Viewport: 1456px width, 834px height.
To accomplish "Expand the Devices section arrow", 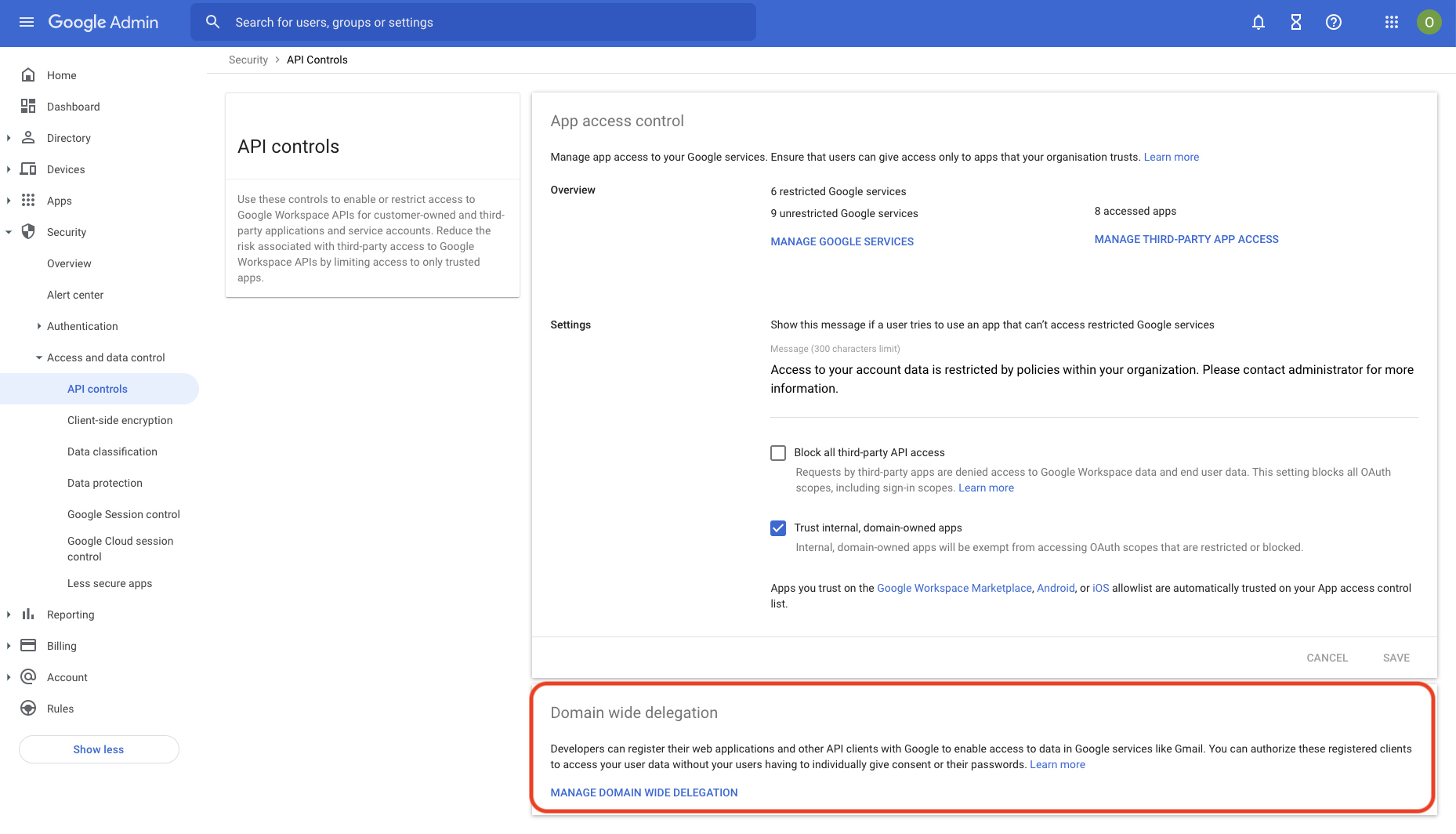I will click(x=9, y=169).
